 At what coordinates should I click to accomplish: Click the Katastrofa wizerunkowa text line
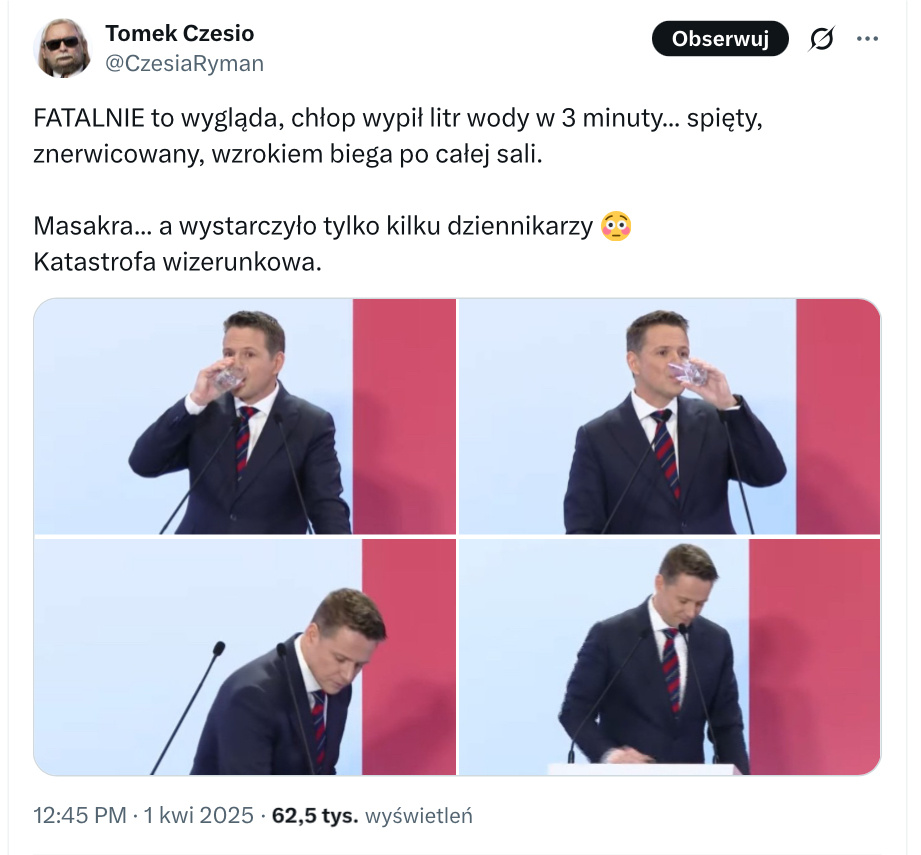[x=179, y=263]
